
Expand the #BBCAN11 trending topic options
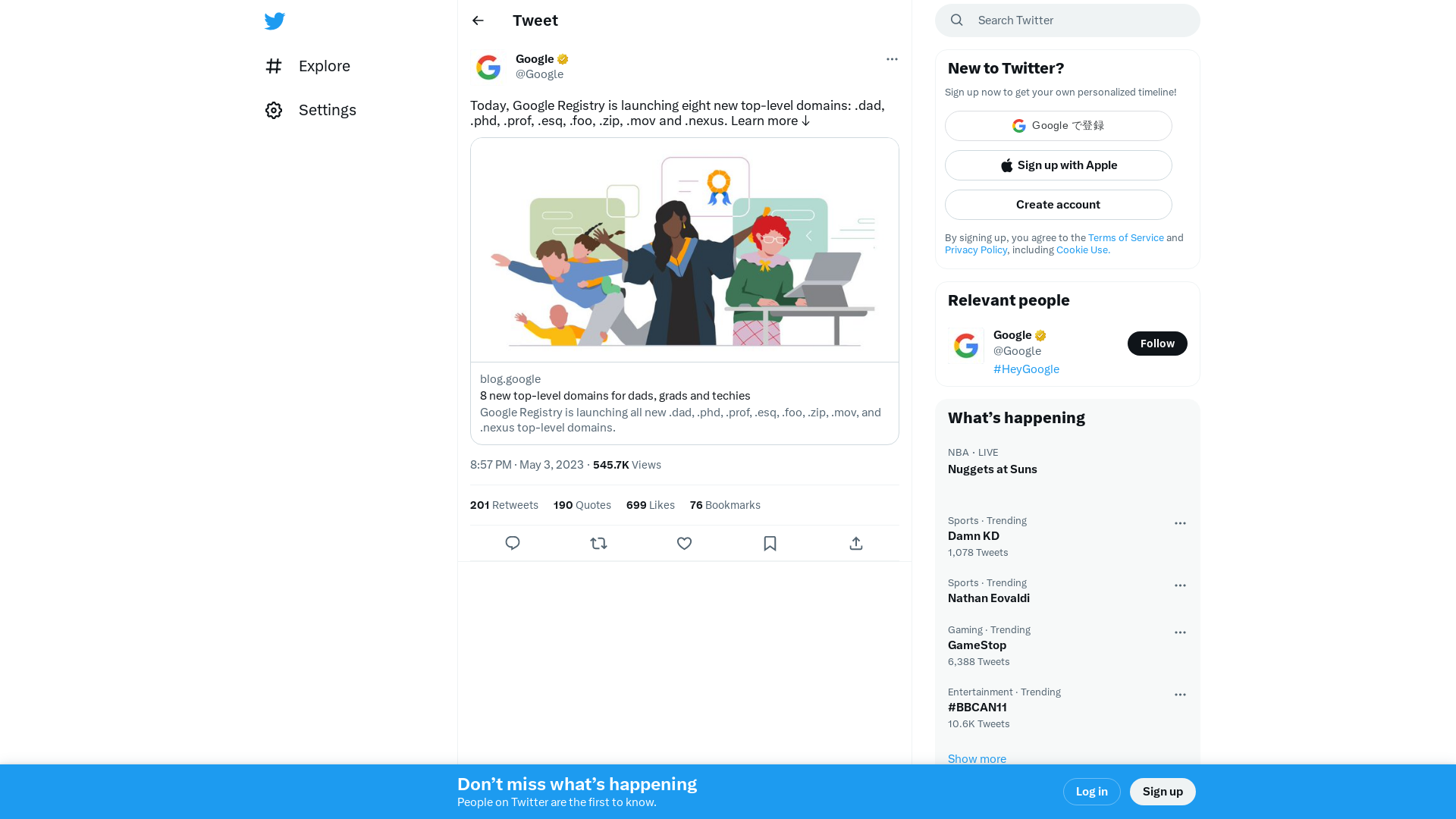coord(1180,694)
